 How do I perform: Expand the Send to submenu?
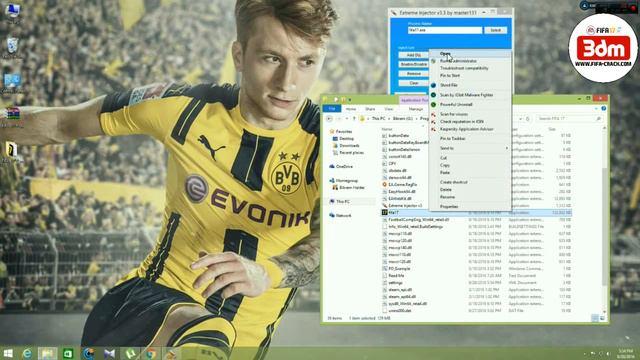coord(470,148)
